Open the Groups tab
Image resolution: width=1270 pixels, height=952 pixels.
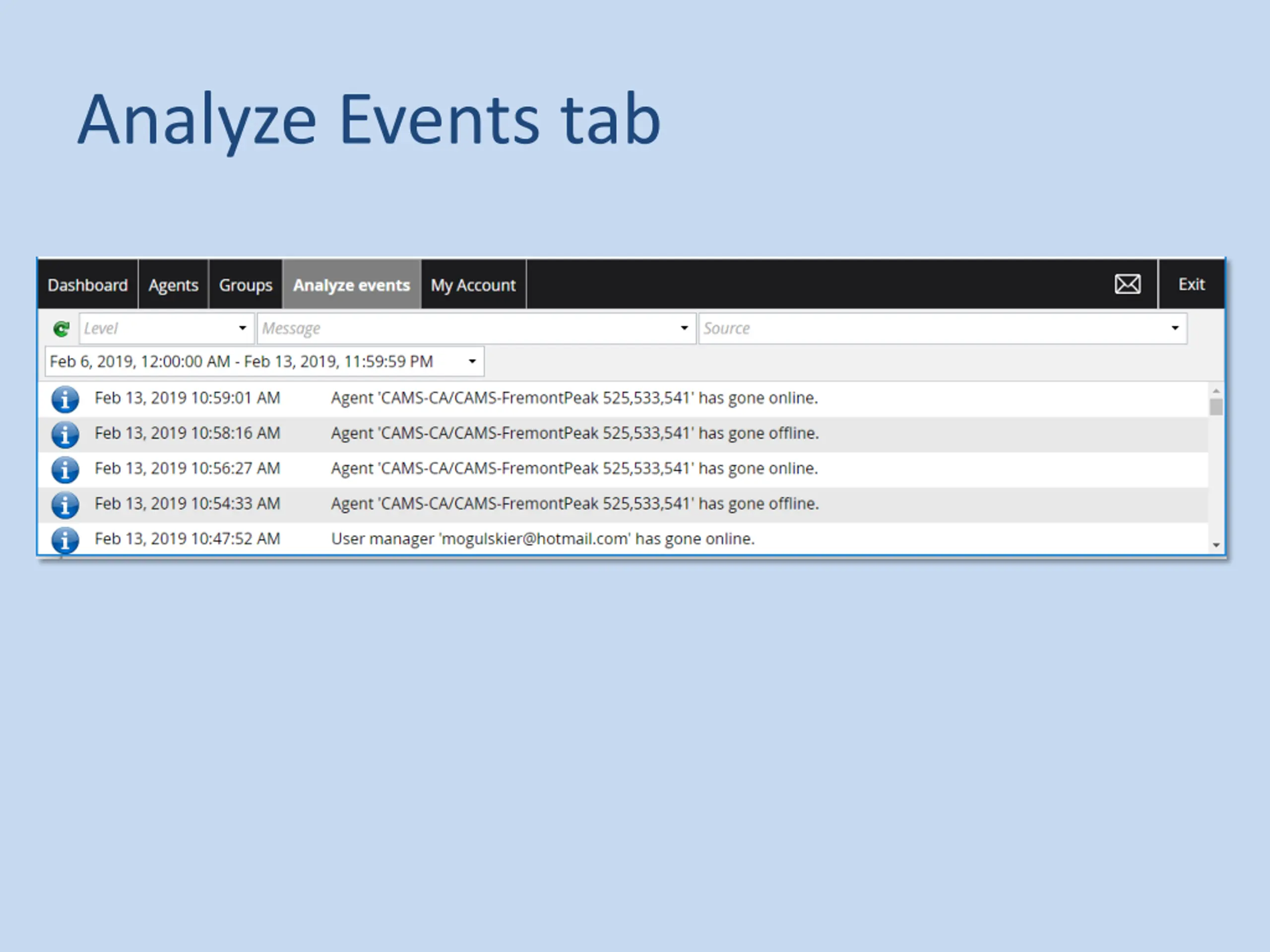click(x=246, y=285)
